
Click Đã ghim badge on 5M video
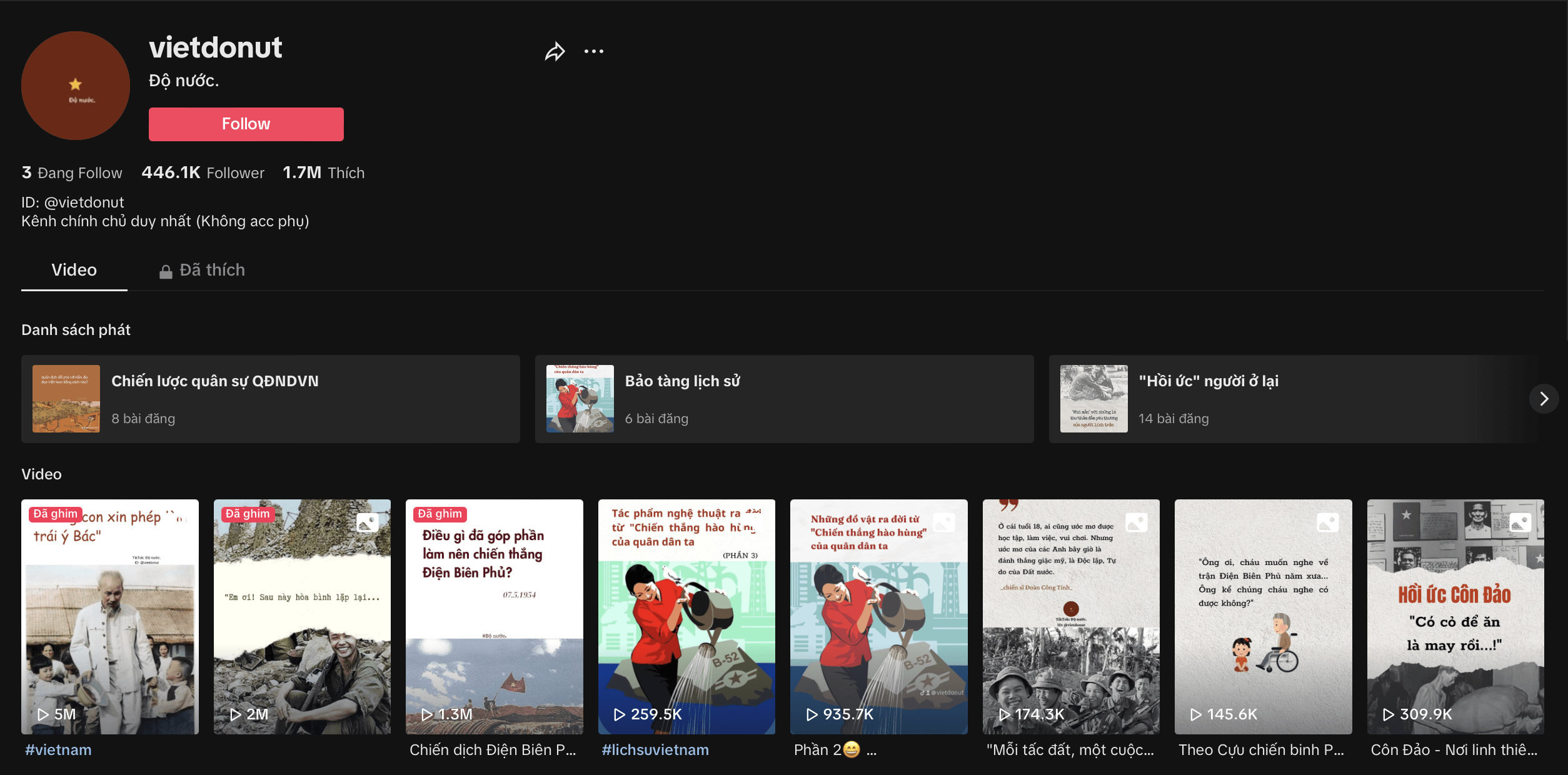coord(56,514)
